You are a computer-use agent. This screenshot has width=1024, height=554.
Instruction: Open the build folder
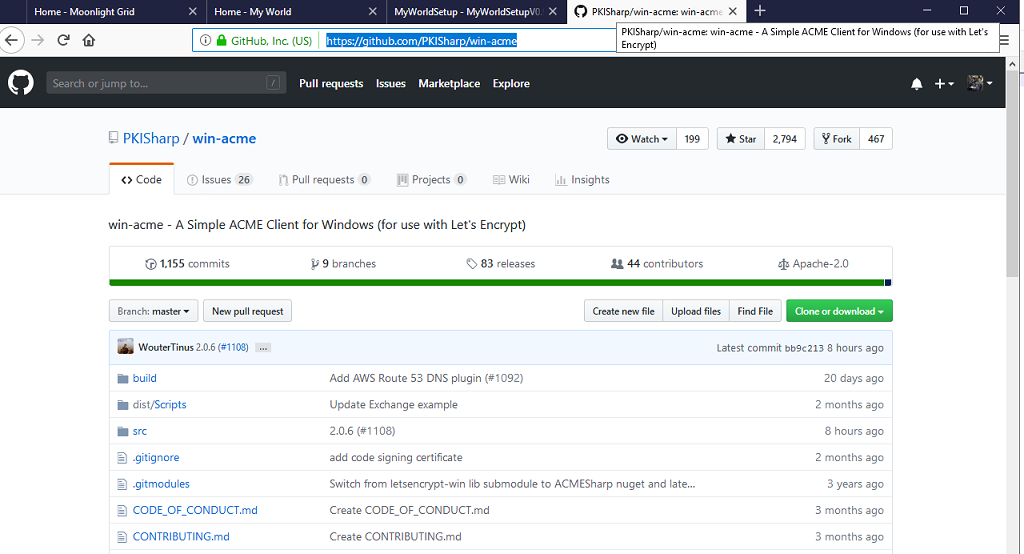click(x=144, y=378)
